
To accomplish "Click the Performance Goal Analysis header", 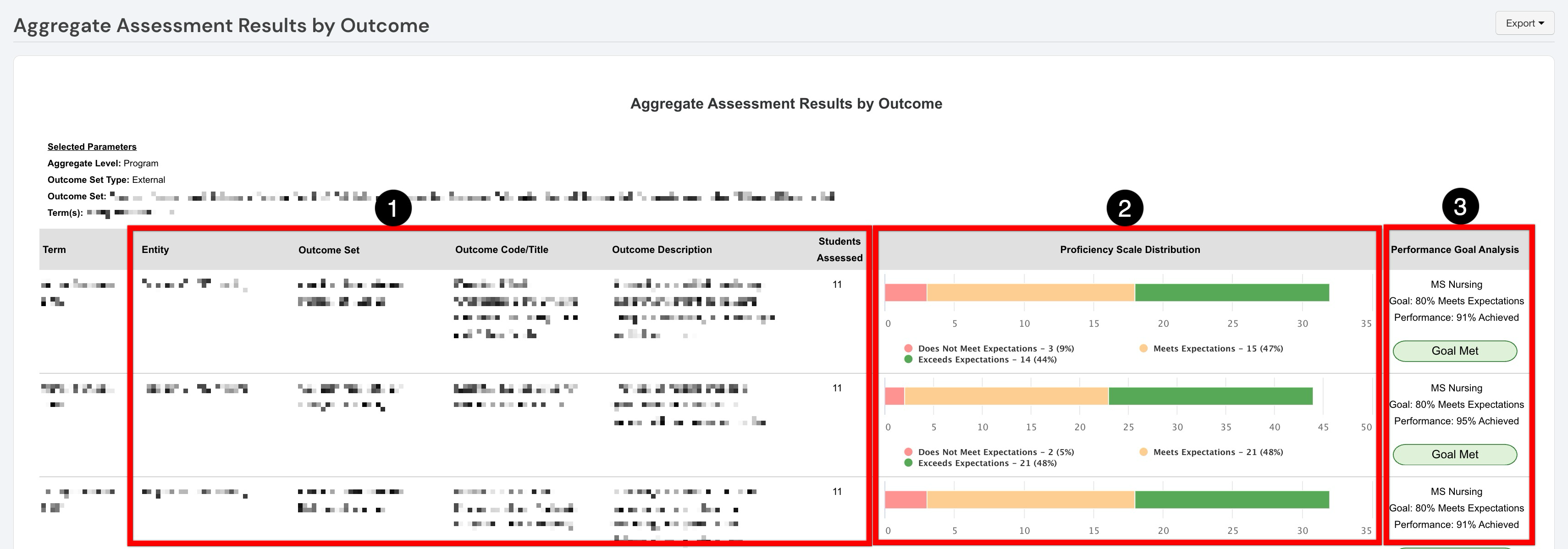I will 1455,250.
